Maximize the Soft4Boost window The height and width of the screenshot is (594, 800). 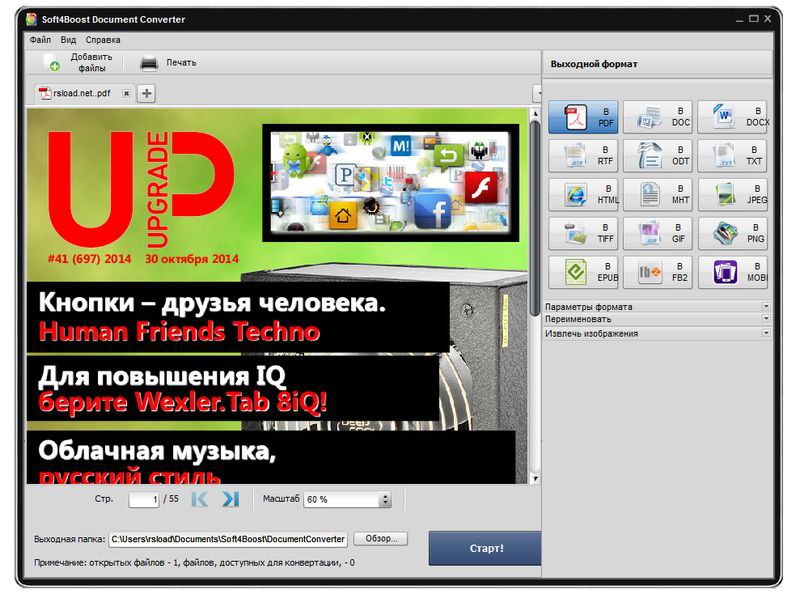(754, 19)
